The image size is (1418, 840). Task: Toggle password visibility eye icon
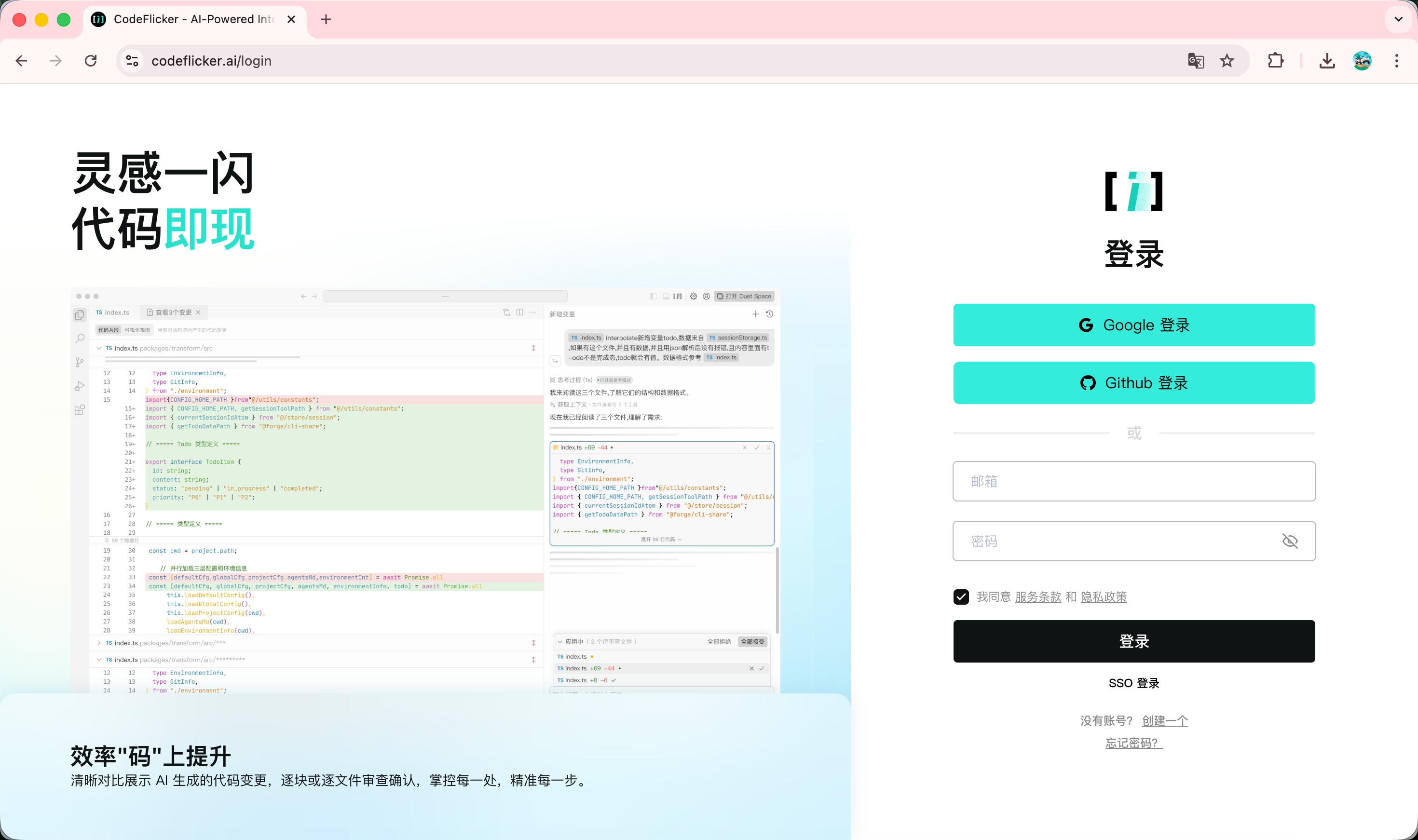coord(1290,541)
